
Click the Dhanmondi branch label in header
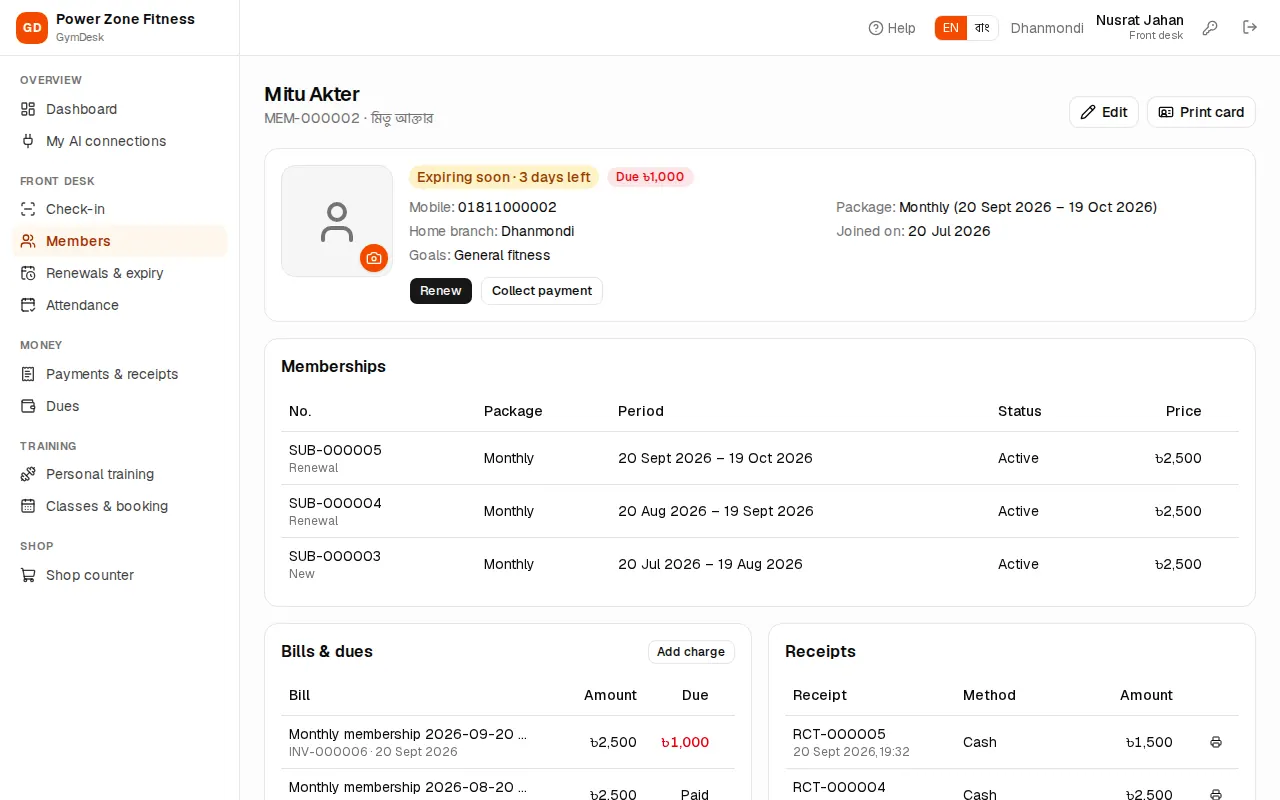click(x=1047, y=28)
